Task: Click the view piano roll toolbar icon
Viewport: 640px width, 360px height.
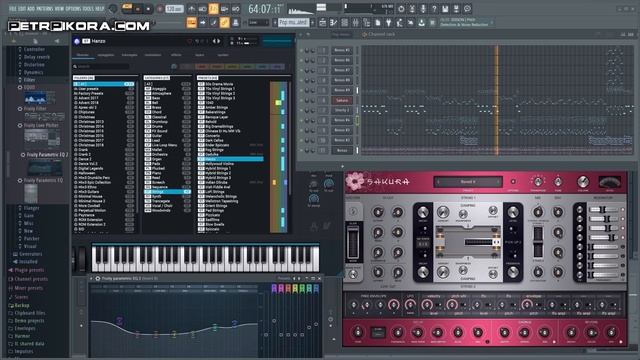Action: coord(333,23)
